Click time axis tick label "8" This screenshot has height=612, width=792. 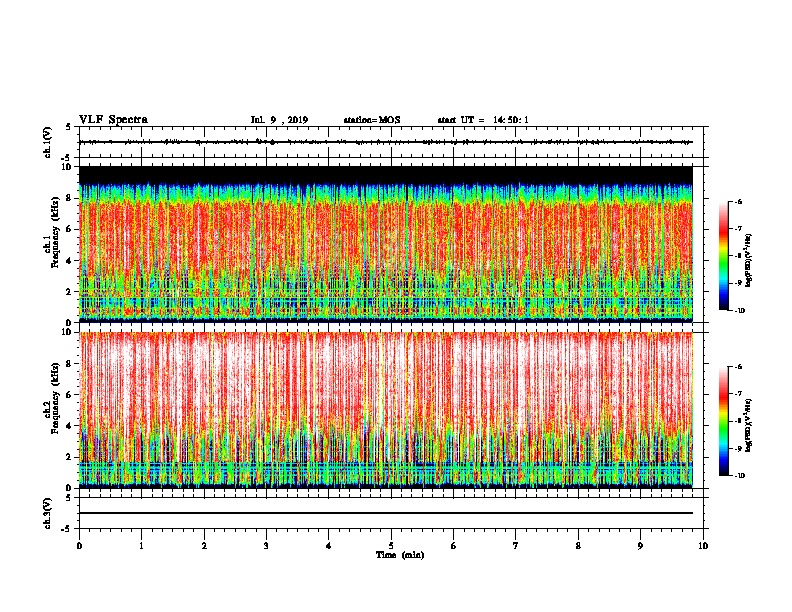pos(578,546)
